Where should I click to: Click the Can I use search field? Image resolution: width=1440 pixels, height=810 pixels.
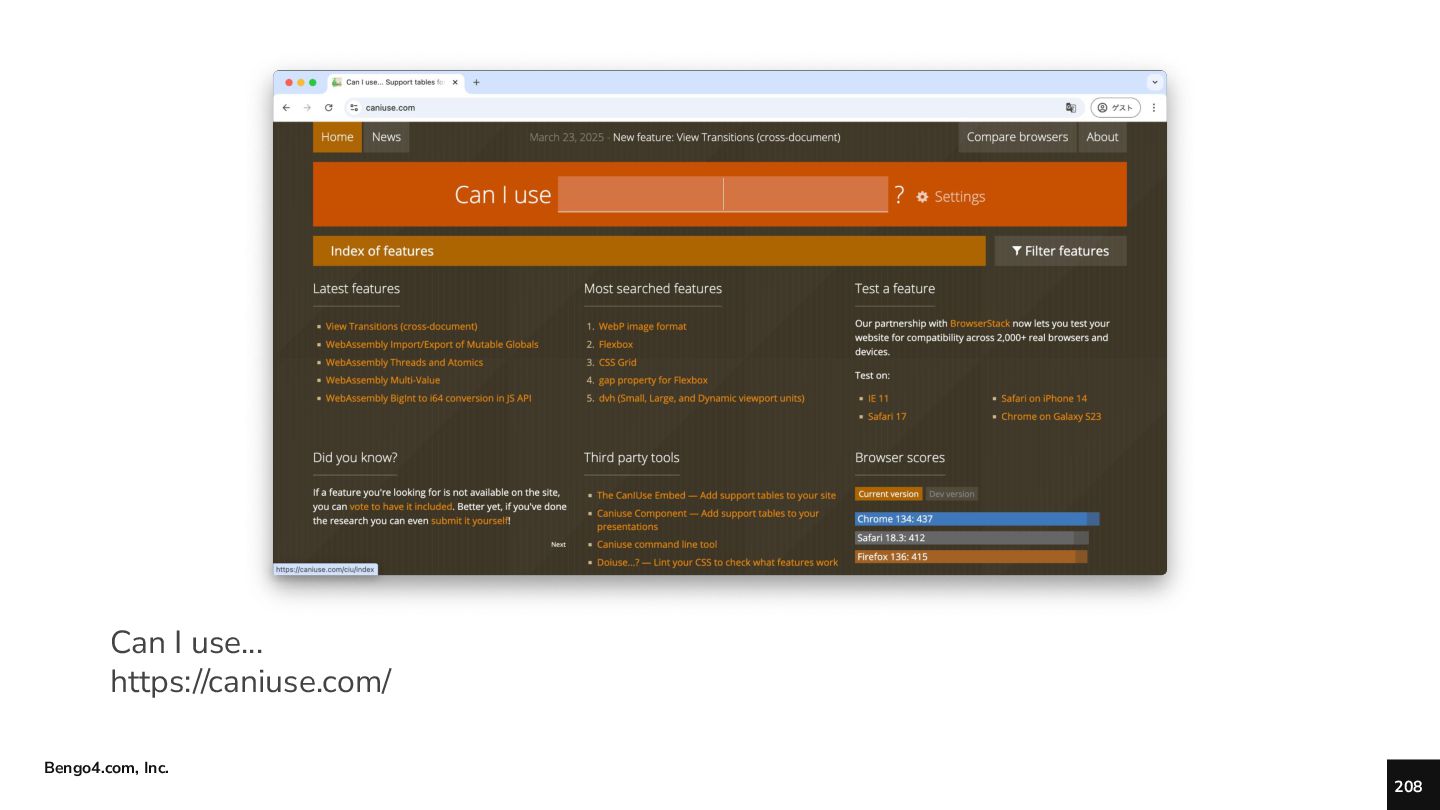point(722,194)
